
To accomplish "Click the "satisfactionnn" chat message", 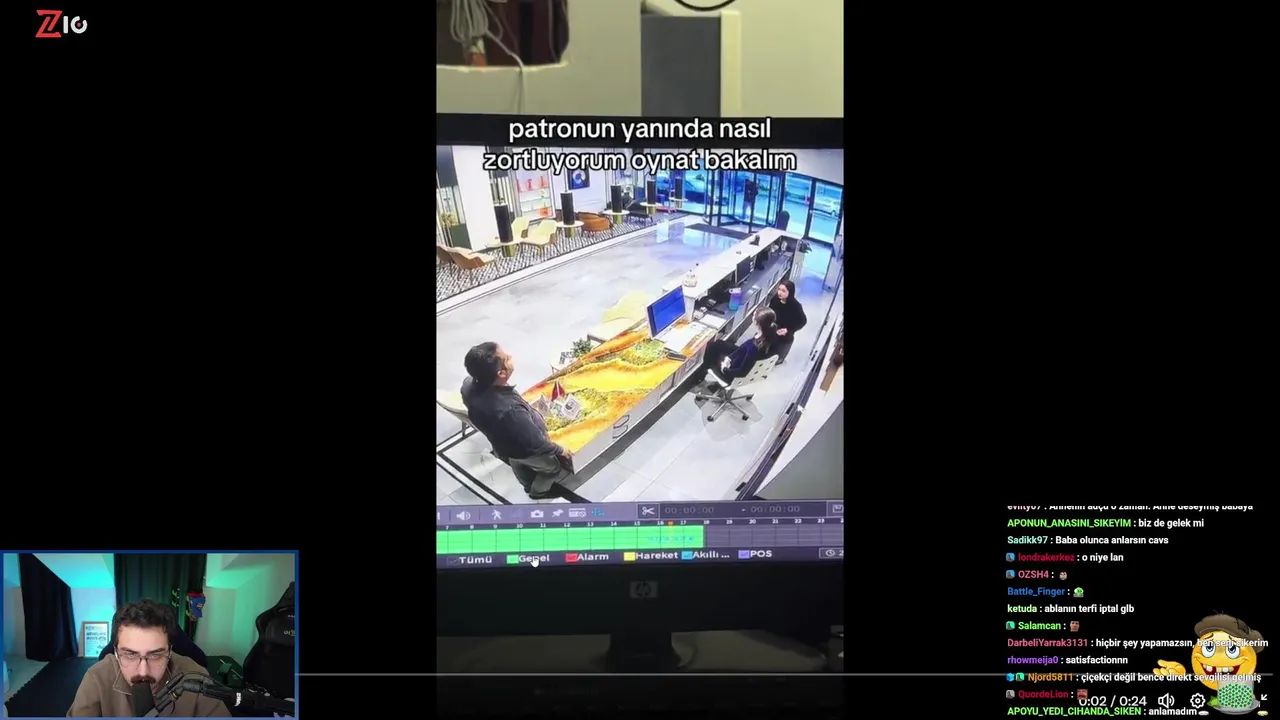I will coord(1096,660).
